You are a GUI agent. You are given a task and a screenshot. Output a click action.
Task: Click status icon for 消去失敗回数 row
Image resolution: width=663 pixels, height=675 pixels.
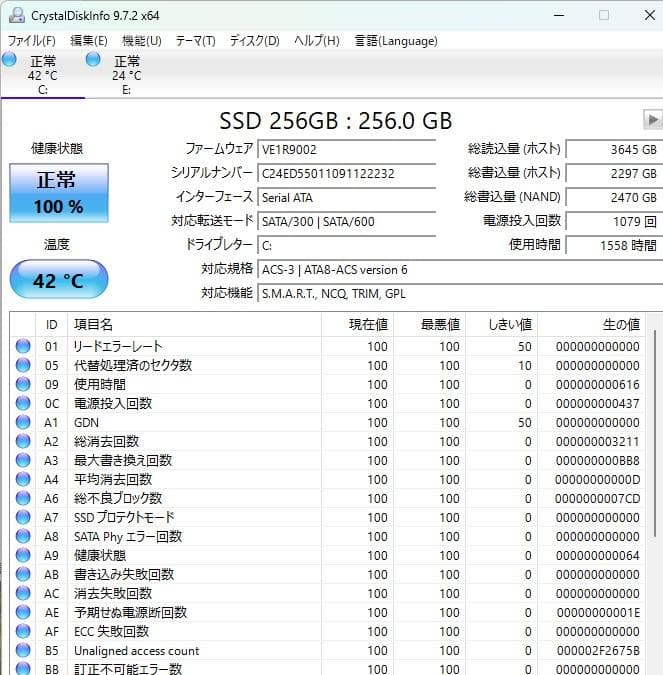23,593
